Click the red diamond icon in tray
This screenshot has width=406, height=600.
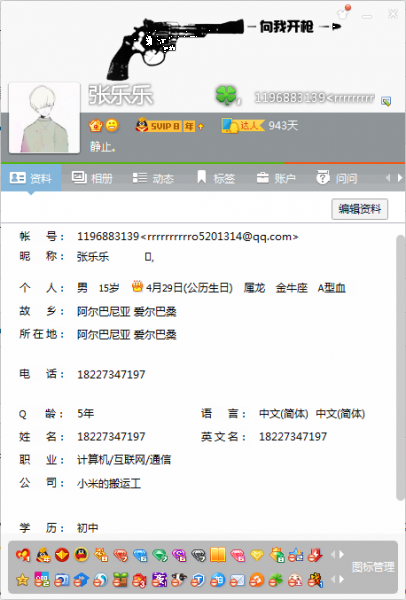(120, 555)
